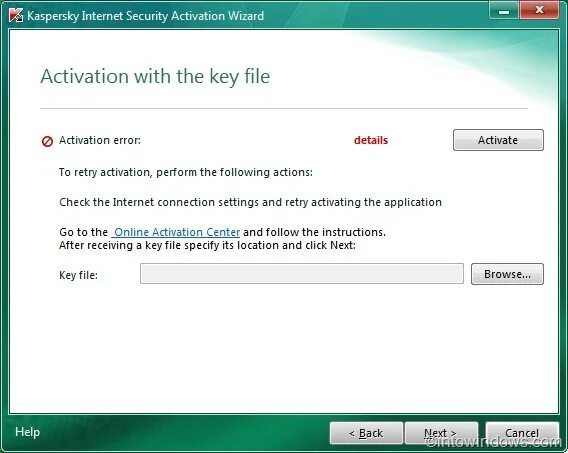Open the red details link
This screenshot has height=453, width=568.
[371, 140]
